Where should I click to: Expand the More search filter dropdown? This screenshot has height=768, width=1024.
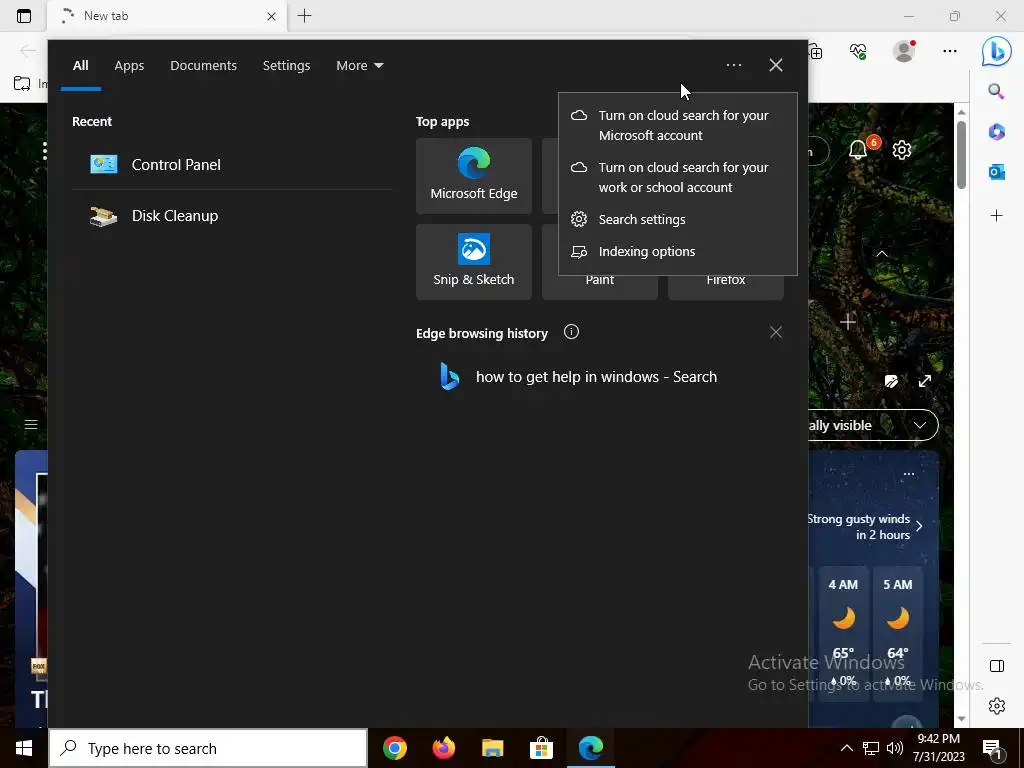pyautogui.click(x=360, y=65)
